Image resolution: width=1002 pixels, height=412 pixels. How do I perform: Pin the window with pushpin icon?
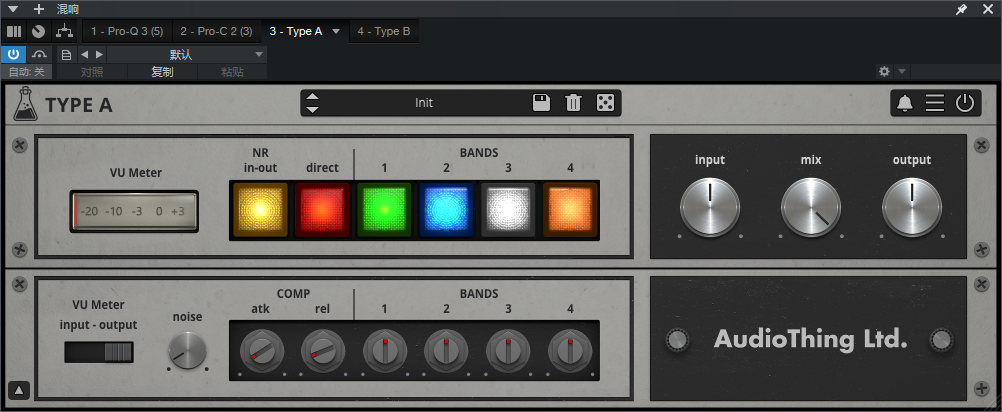961,9
